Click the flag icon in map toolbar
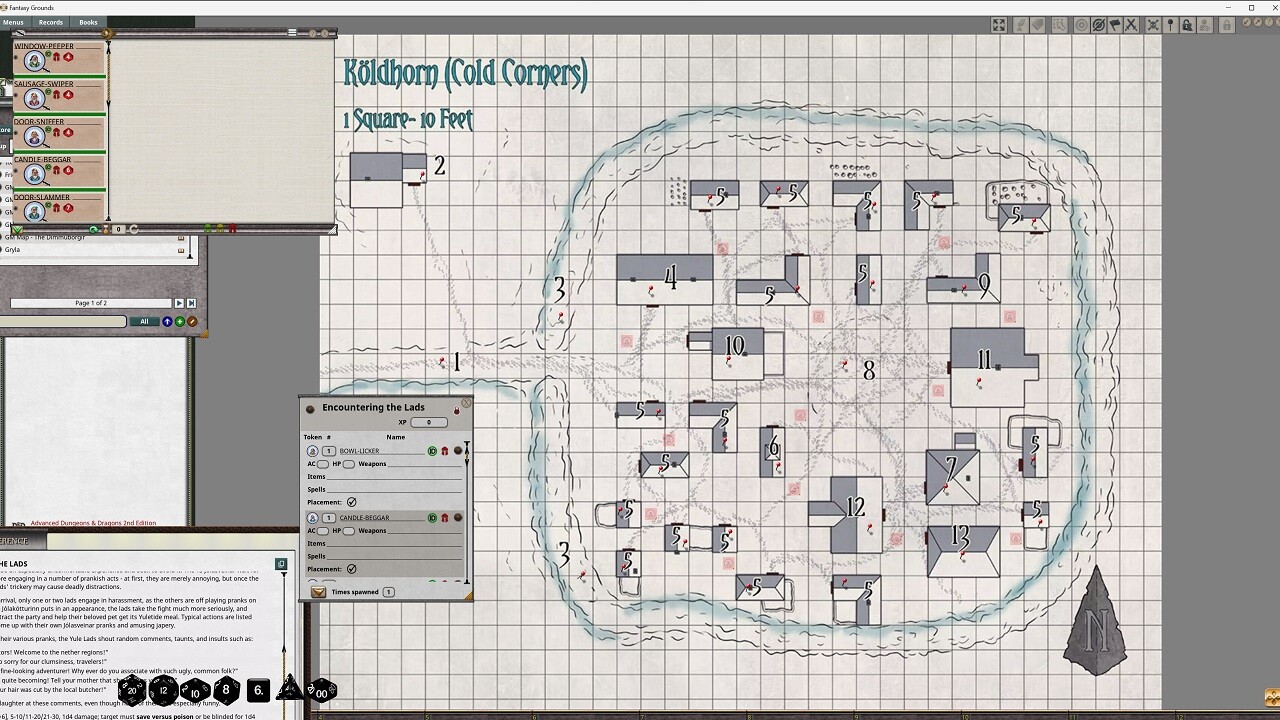1280x720 pixels. (x=1115, y=25)
